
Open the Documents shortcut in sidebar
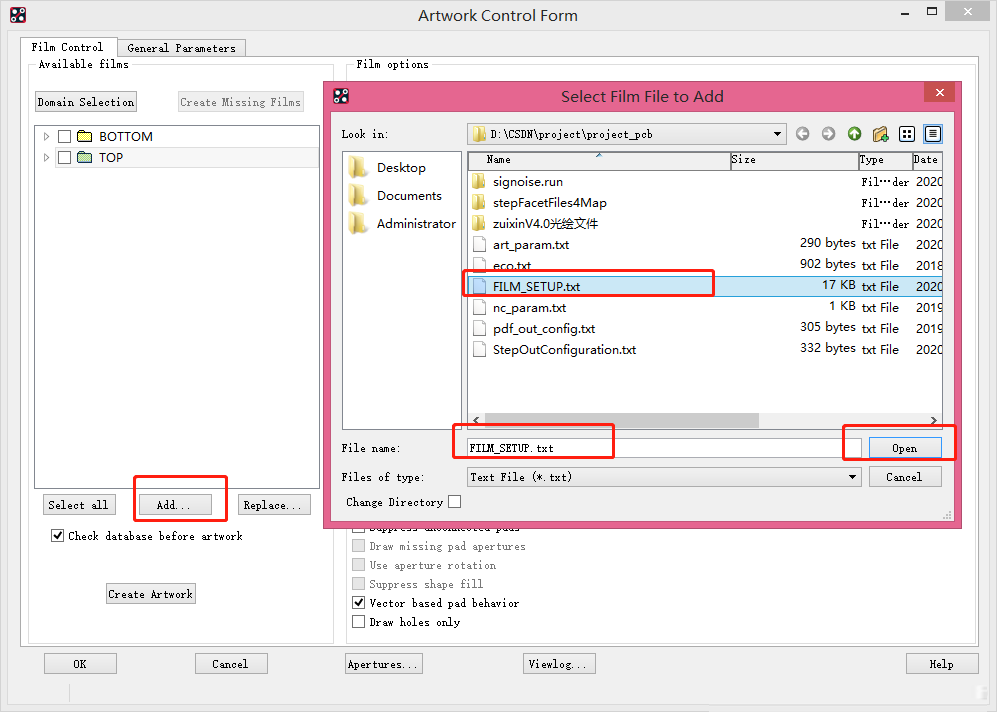(408, 196)
